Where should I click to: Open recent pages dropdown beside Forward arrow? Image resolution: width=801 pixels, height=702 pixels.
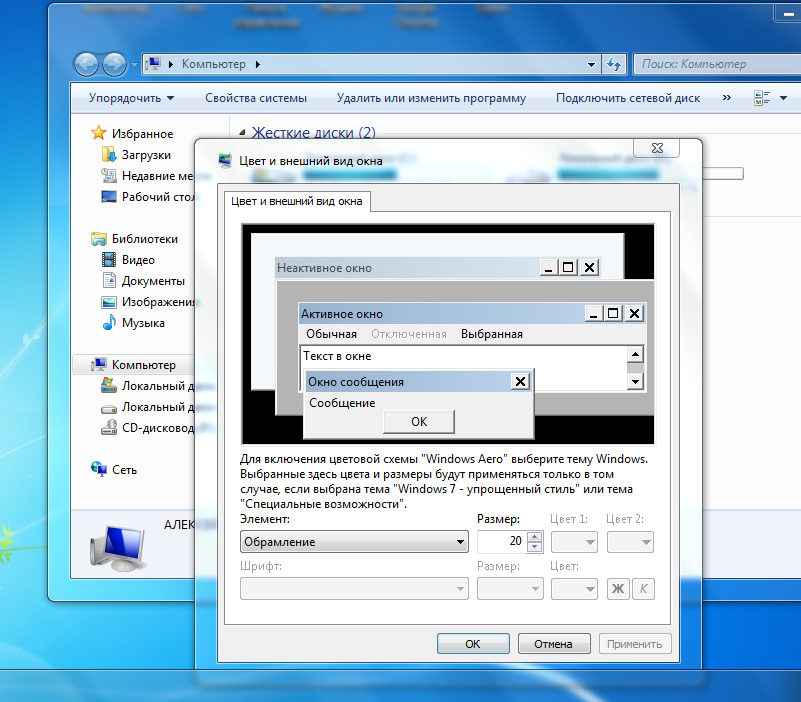(134, 65)
